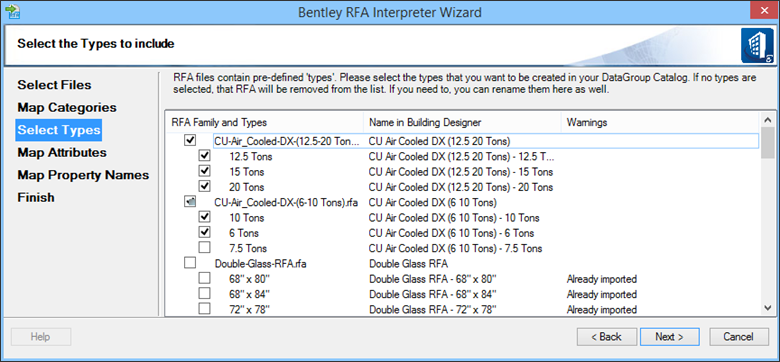Check the 72" x 78" type checkbox

pos(204,308)
